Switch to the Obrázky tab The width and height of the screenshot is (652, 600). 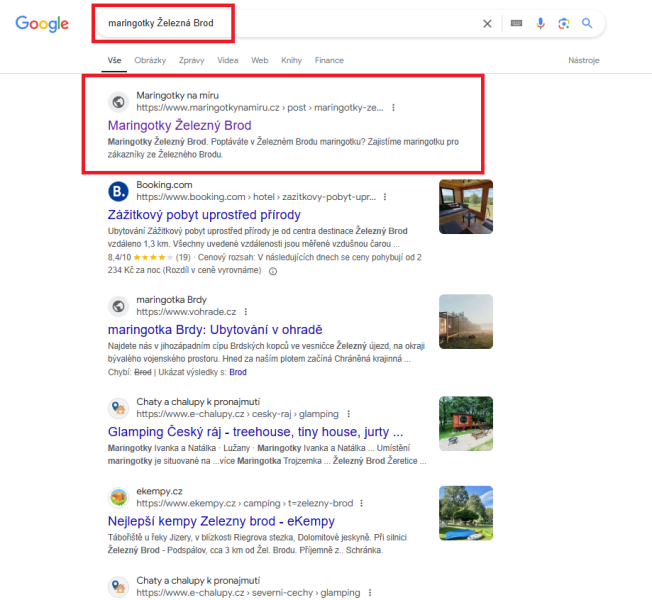tap(150, 61)
